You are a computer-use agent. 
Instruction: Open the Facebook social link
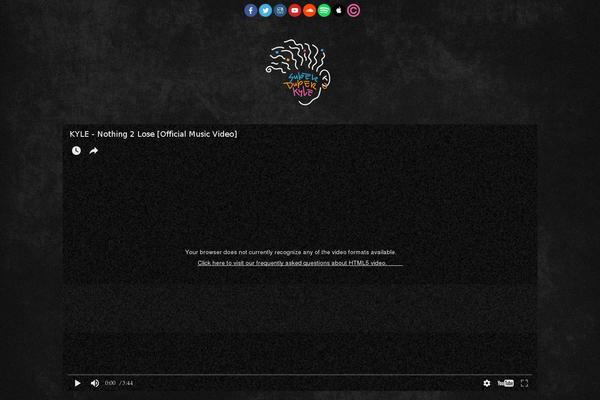[251, 10]
